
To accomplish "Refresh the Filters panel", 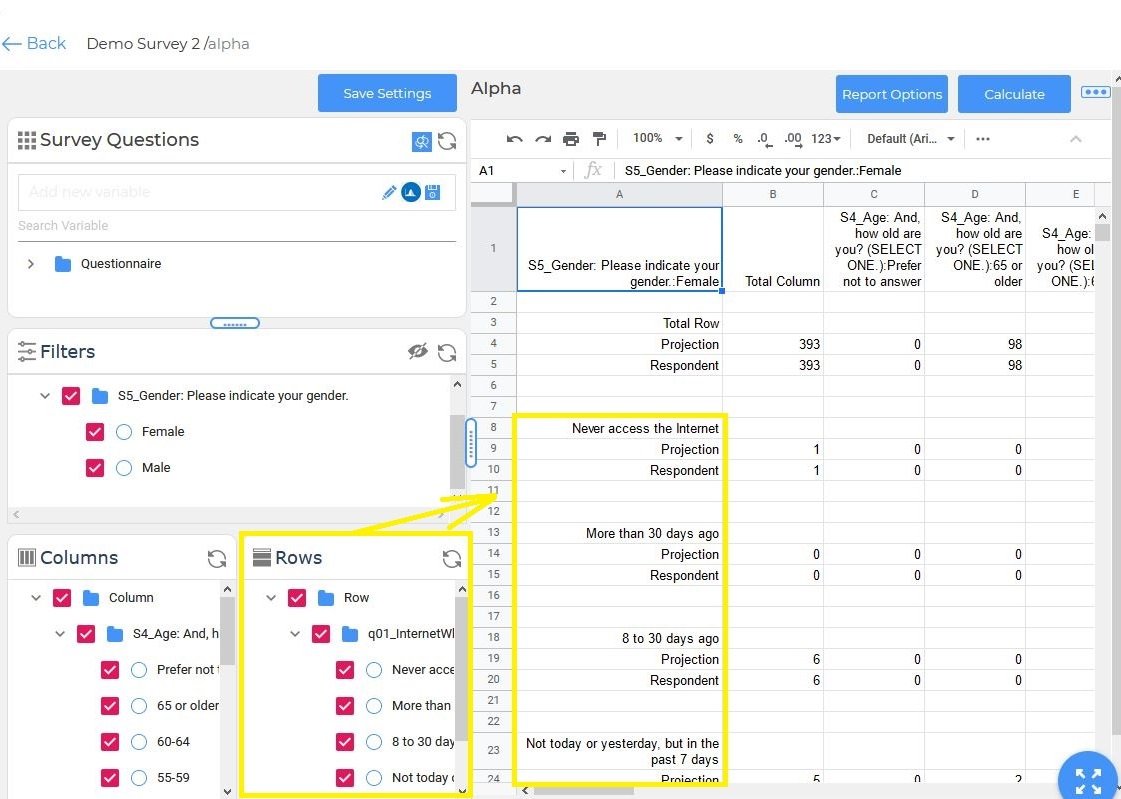I will (448, 352).
